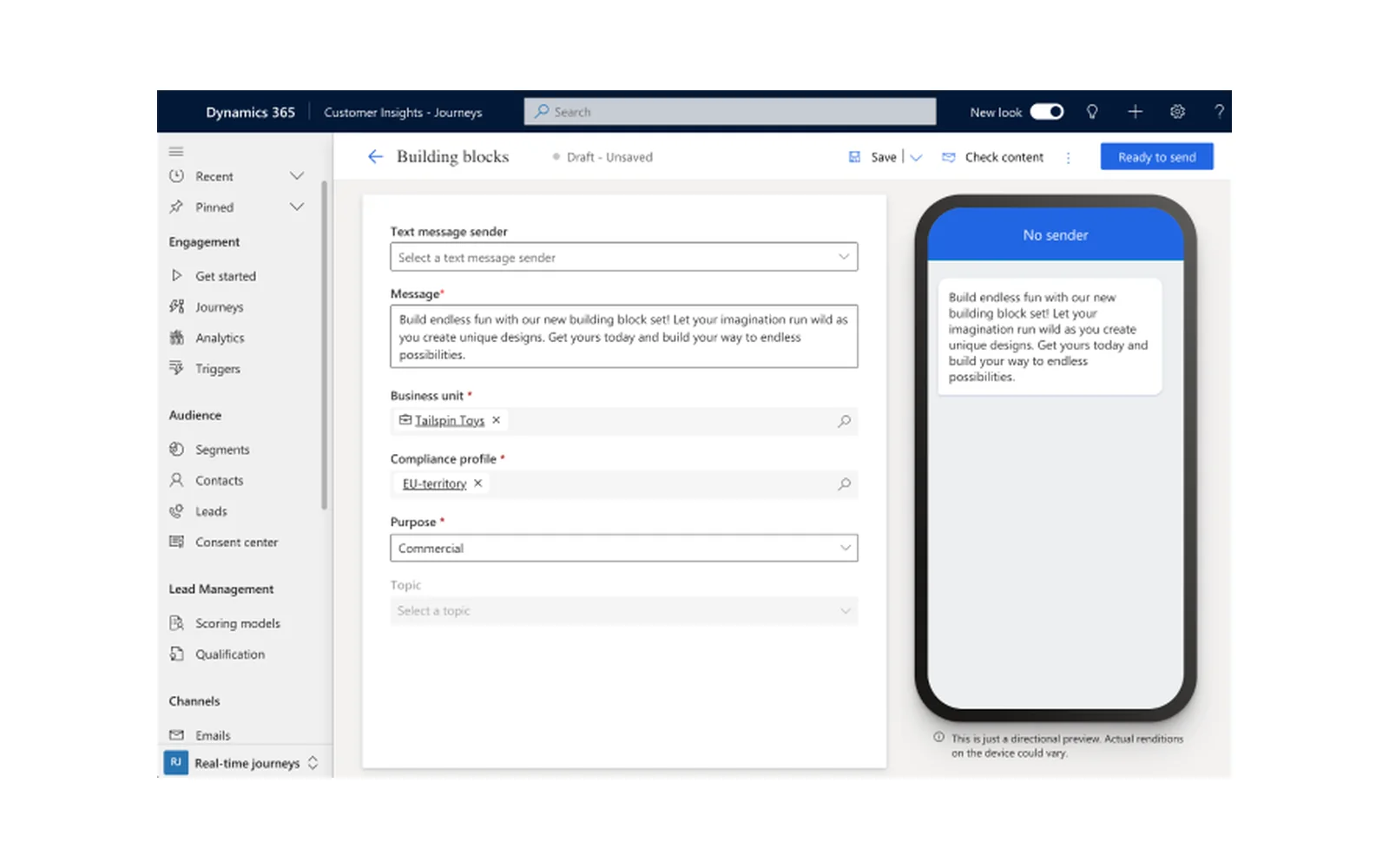Open the settings gear icon
The width and height of the screenshot is (1389, 868).
pyautogui.click(x=1177, y=112)
